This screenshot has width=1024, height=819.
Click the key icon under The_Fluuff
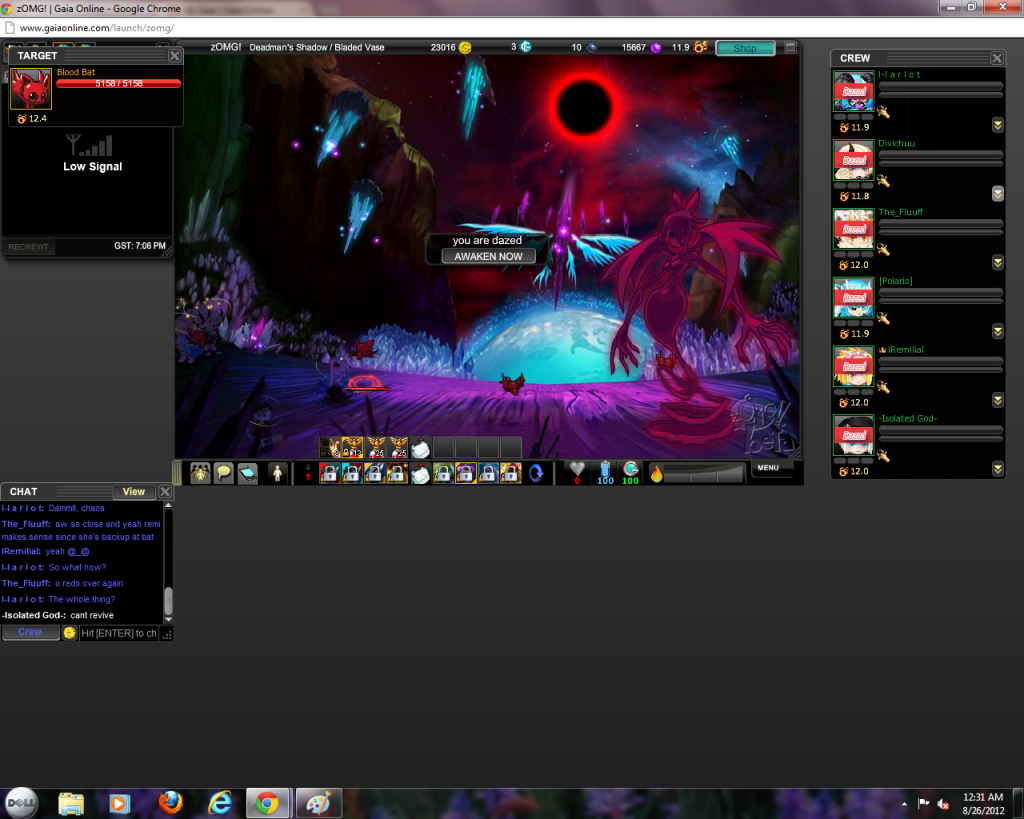[883, 249]
